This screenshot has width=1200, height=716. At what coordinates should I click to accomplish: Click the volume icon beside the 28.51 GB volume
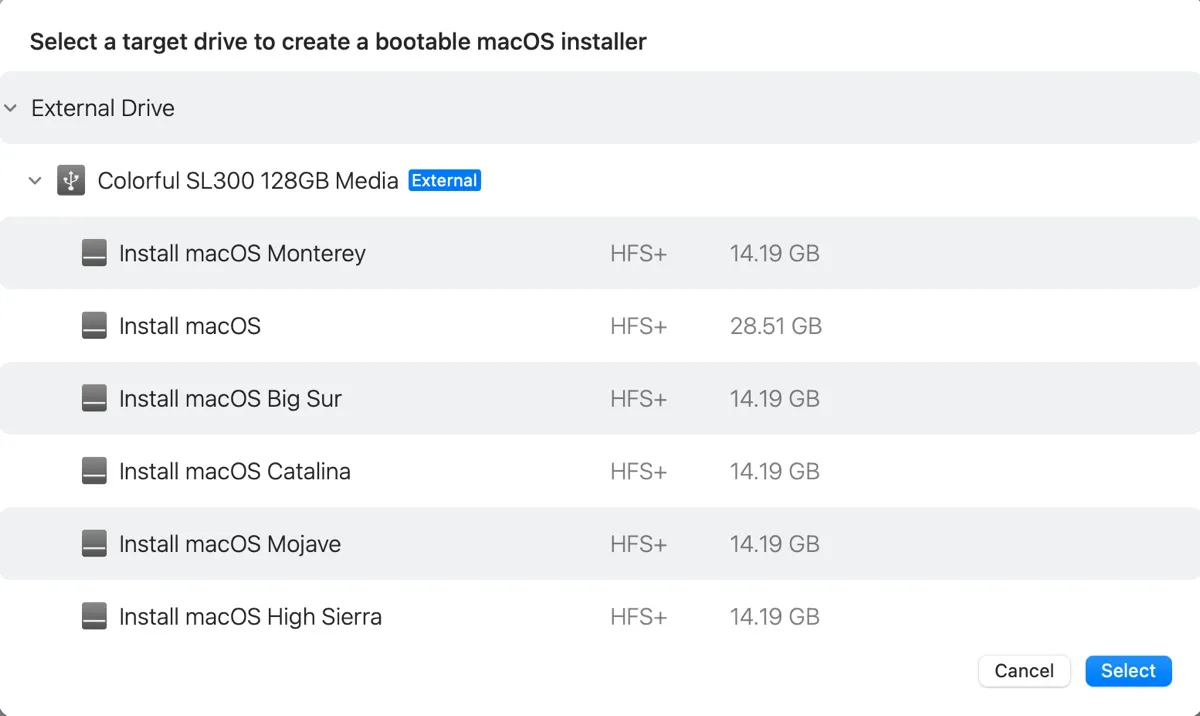[94, 326]
